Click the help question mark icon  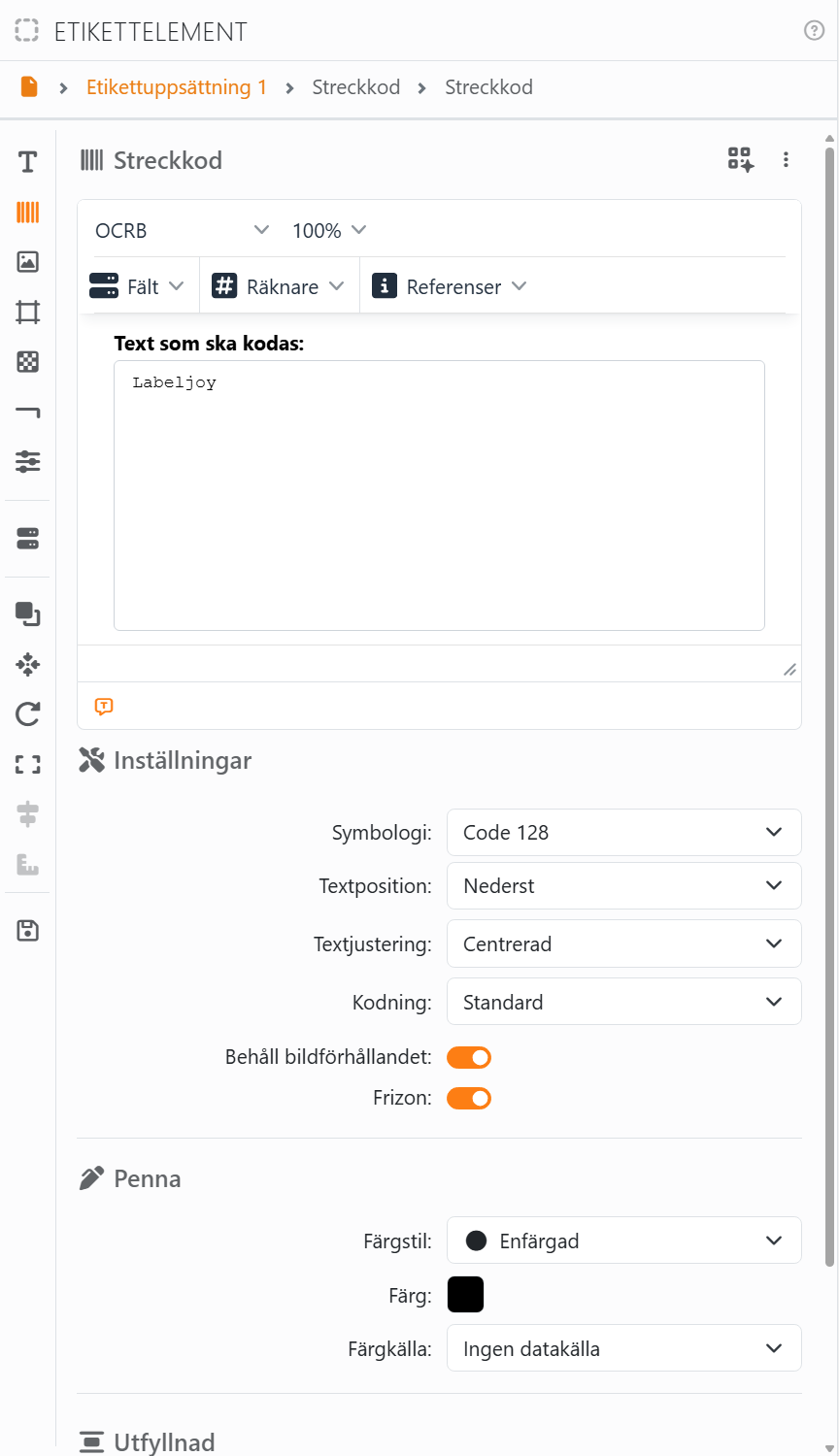click(814, 31)
